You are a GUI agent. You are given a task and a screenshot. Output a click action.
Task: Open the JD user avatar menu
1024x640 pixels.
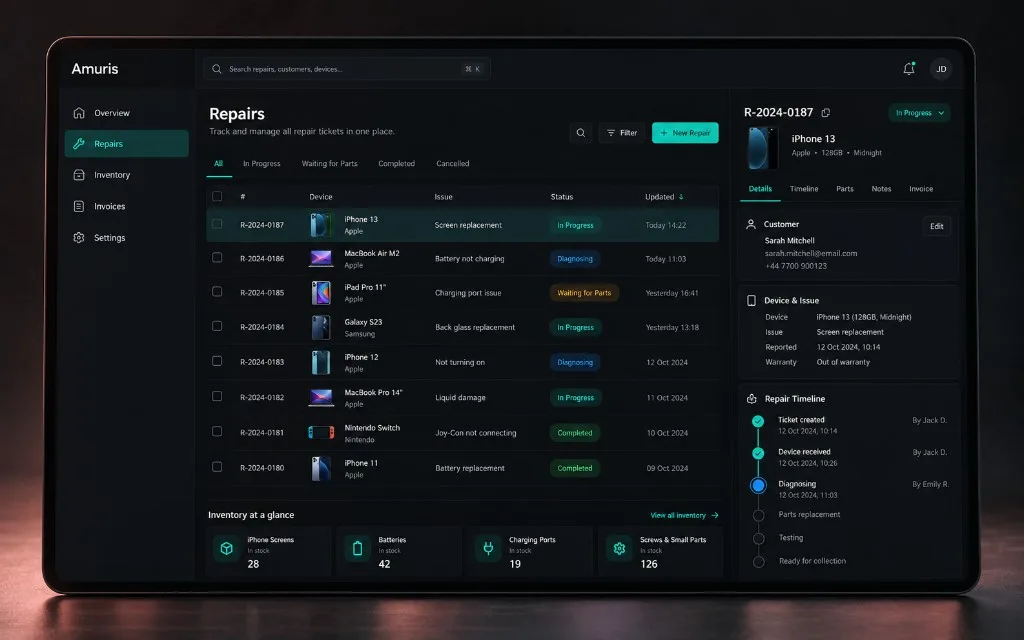pos(941,69)
